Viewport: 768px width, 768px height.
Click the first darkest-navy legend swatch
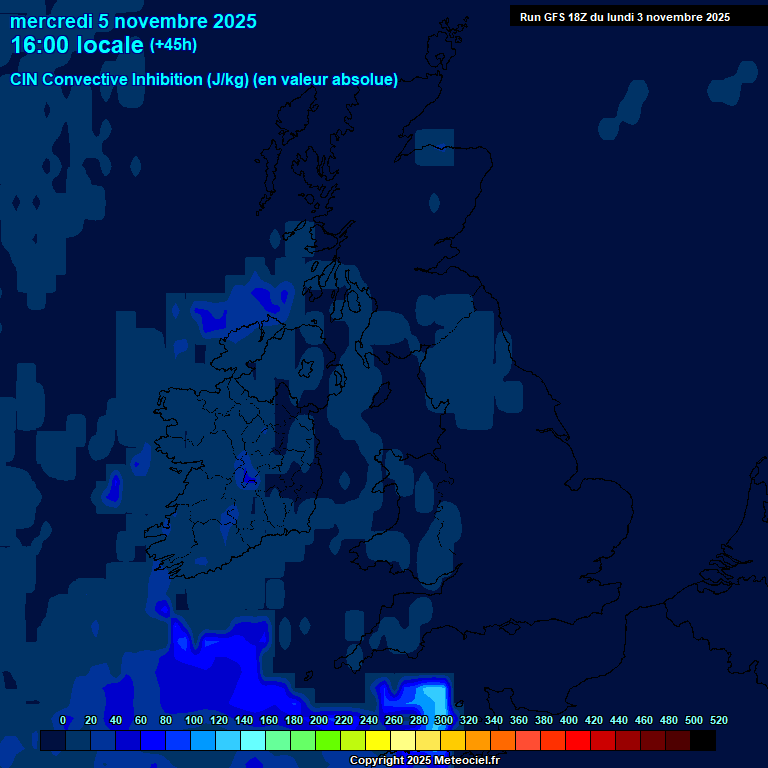tap(53, 741)
